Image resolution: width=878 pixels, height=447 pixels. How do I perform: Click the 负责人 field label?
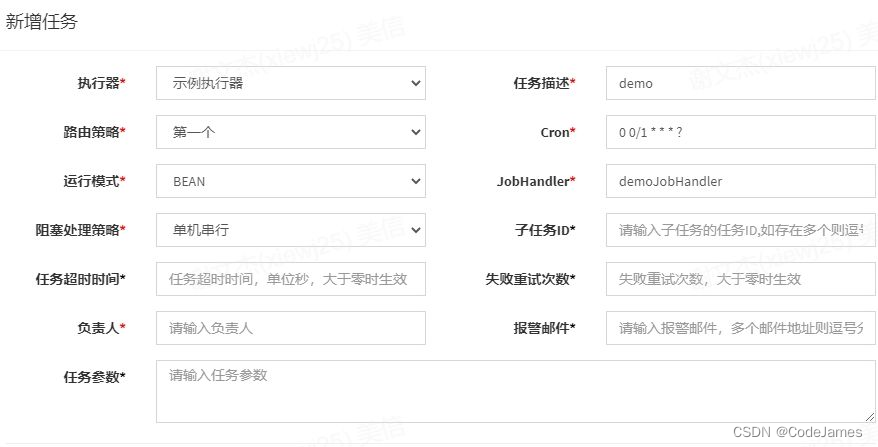coord(101,328)
